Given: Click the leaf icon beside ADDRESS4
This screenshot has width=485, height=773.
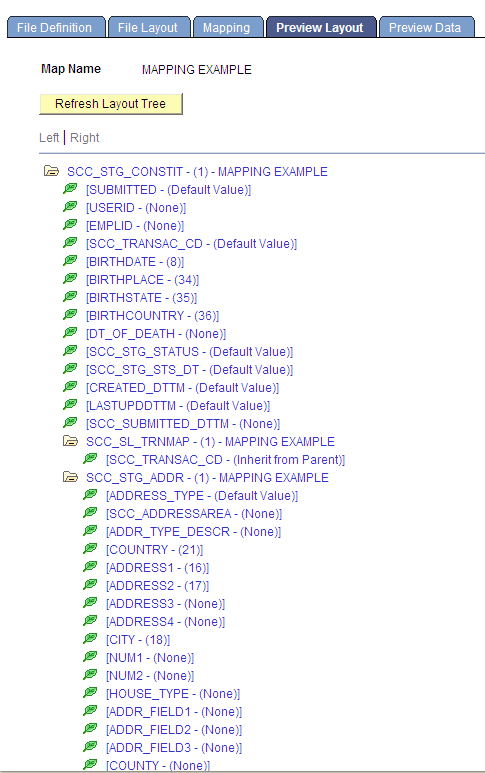Looking at the screenshot, I should coord(90,621).
